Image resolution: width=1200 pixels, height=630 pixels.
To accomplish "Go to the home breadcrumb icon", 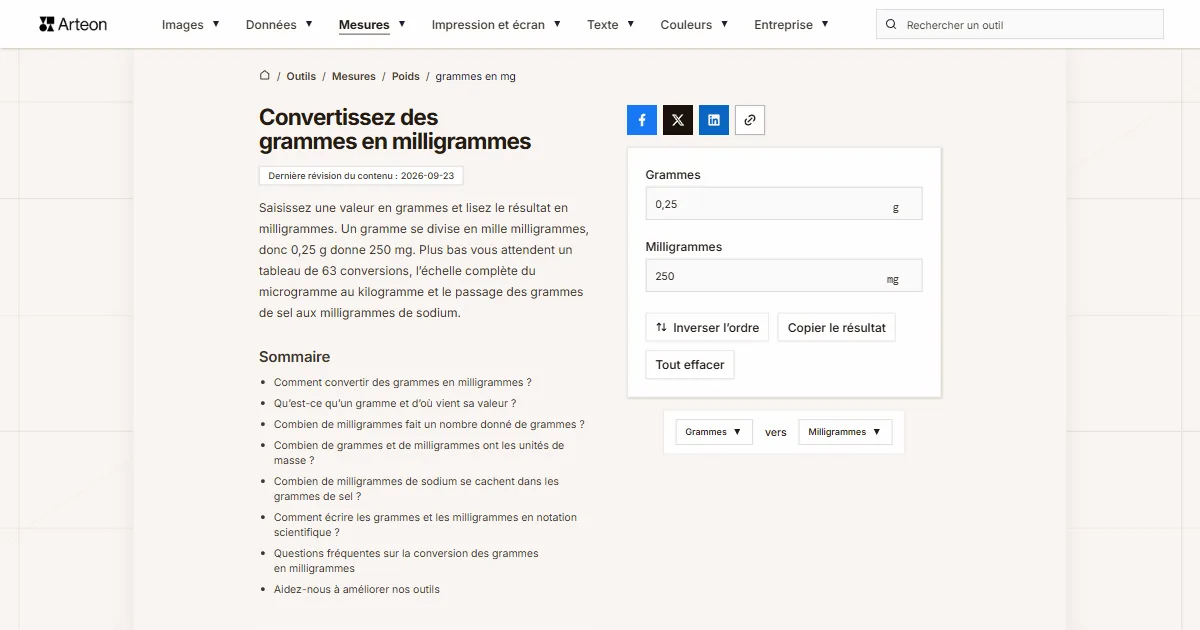I will [x=265, y=76].
